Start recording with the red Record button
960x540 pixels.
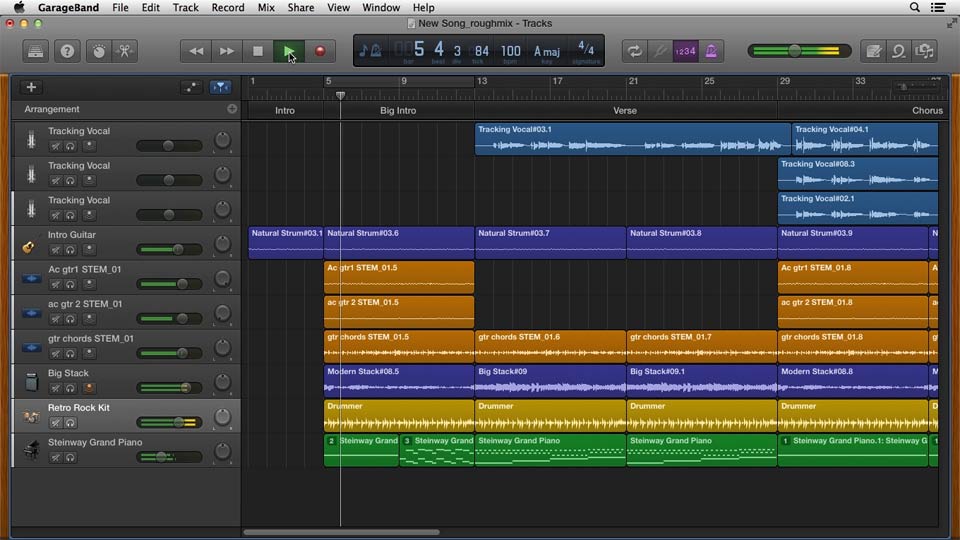point(320,51)
